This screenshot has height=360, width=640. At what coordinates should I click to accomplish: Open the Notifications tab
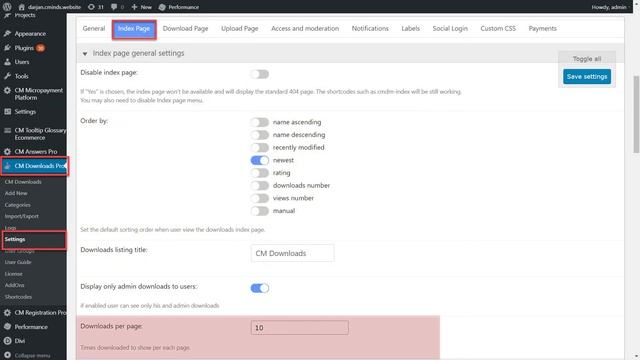(370, 29)
